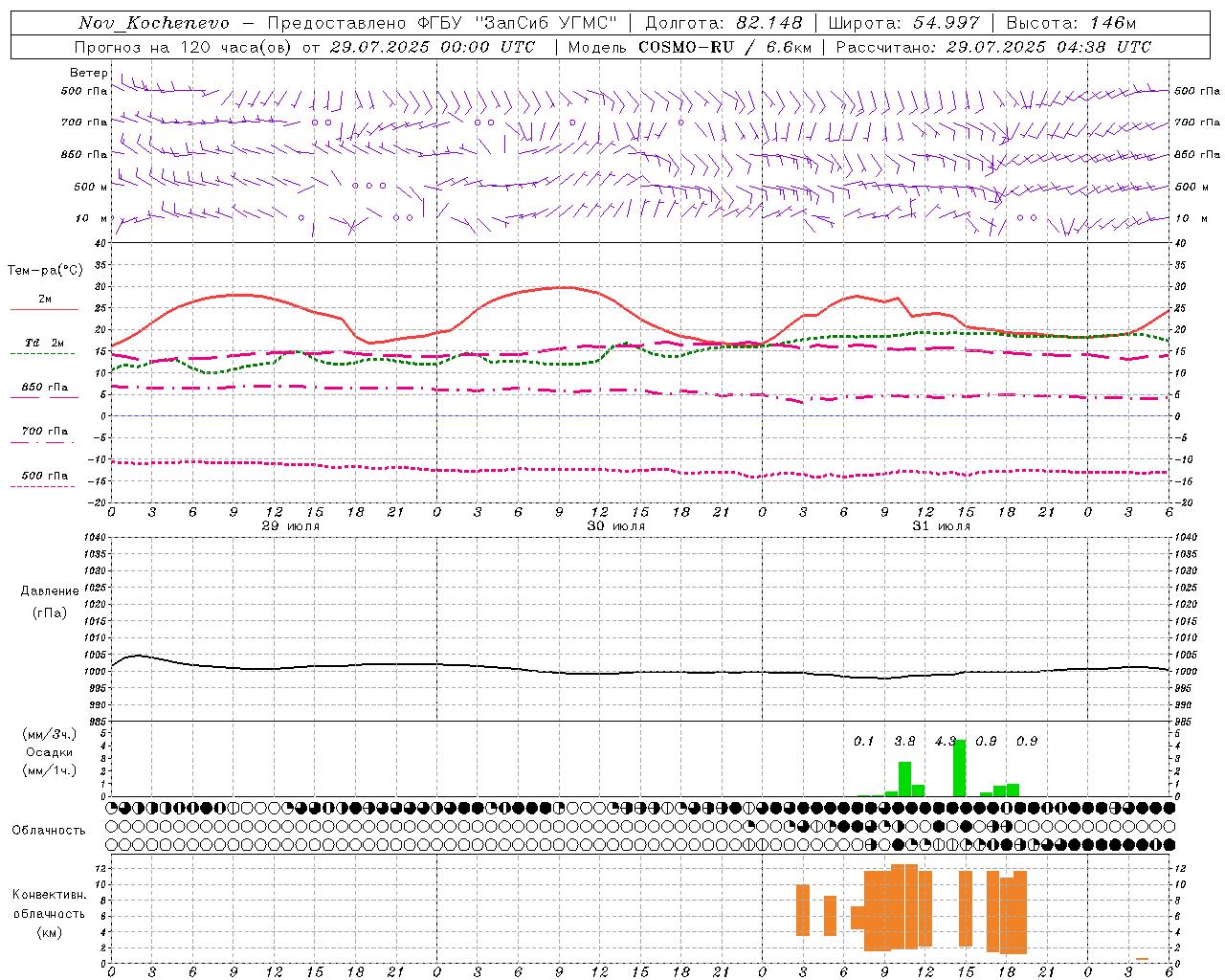The height and width of the screenshot is (980, 1225).
Task: Click the Ветер wind panel label
Action: pos(89,73)
